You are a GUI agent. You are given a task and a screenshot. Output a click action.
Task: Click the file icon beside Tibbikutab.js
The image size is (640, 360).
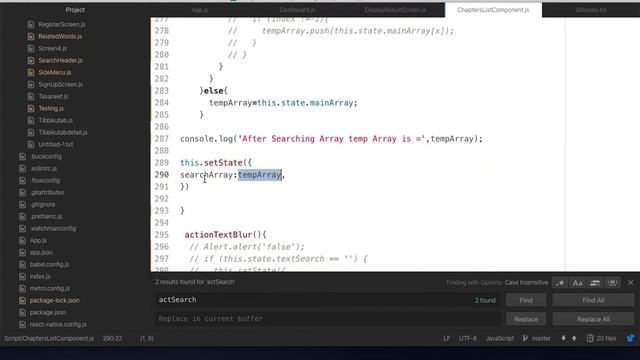pos(31,120)
